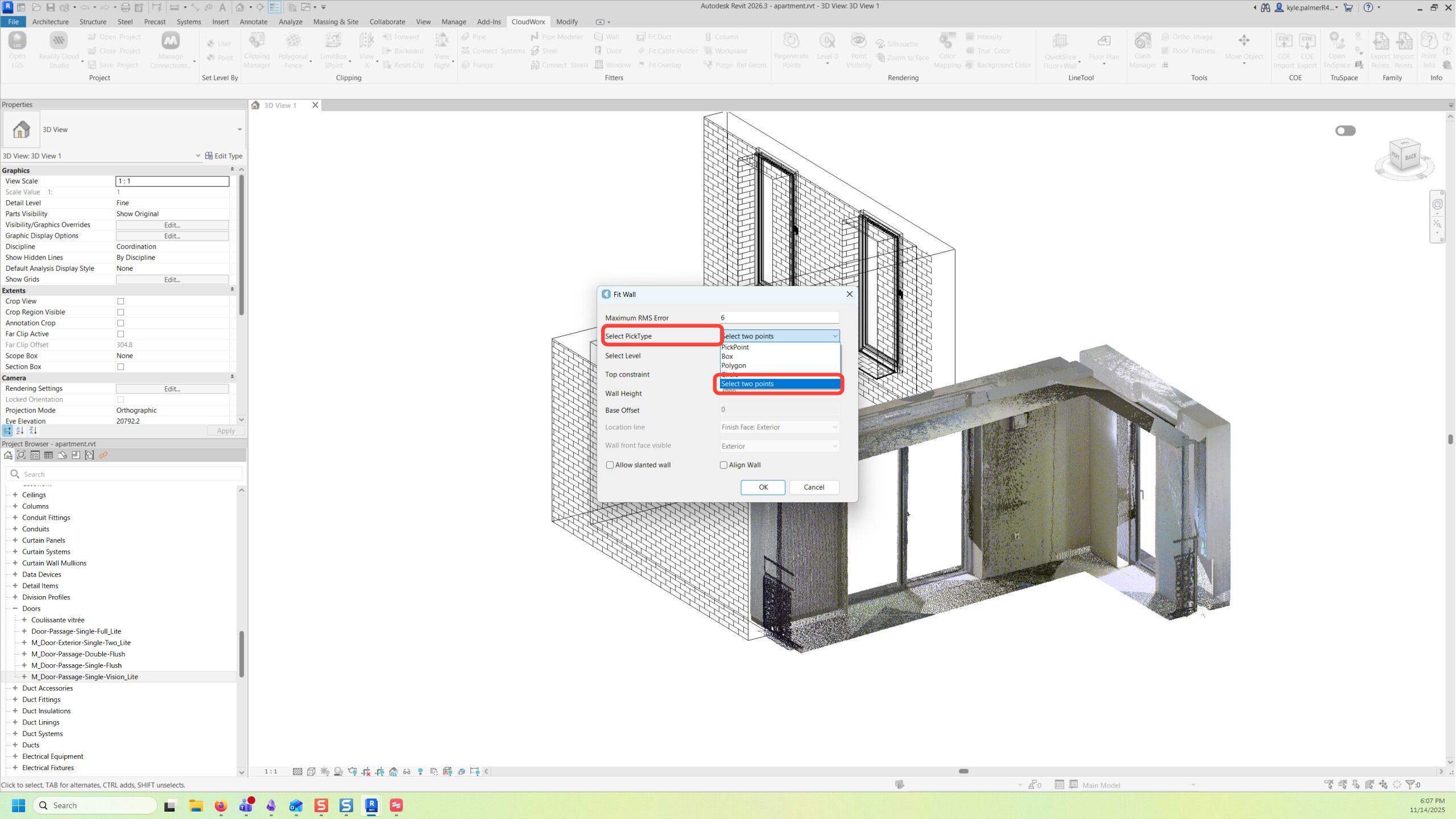Enable the Allow slanted wall checkbox
The image size is (1456, 819).
pos(610,465)
